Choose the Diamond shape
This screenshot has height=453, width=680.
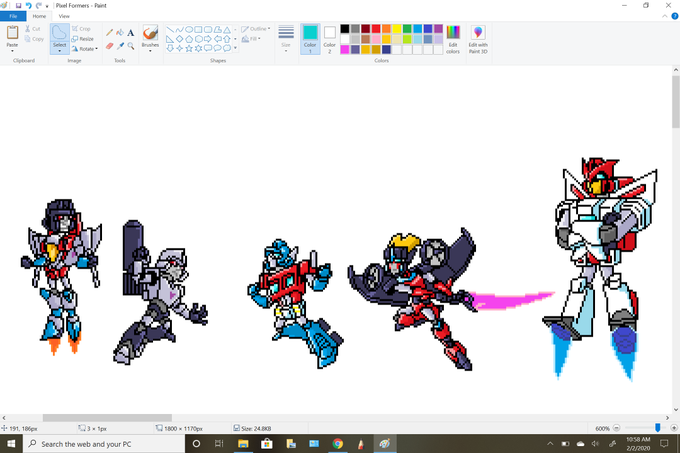pos(180,39)
